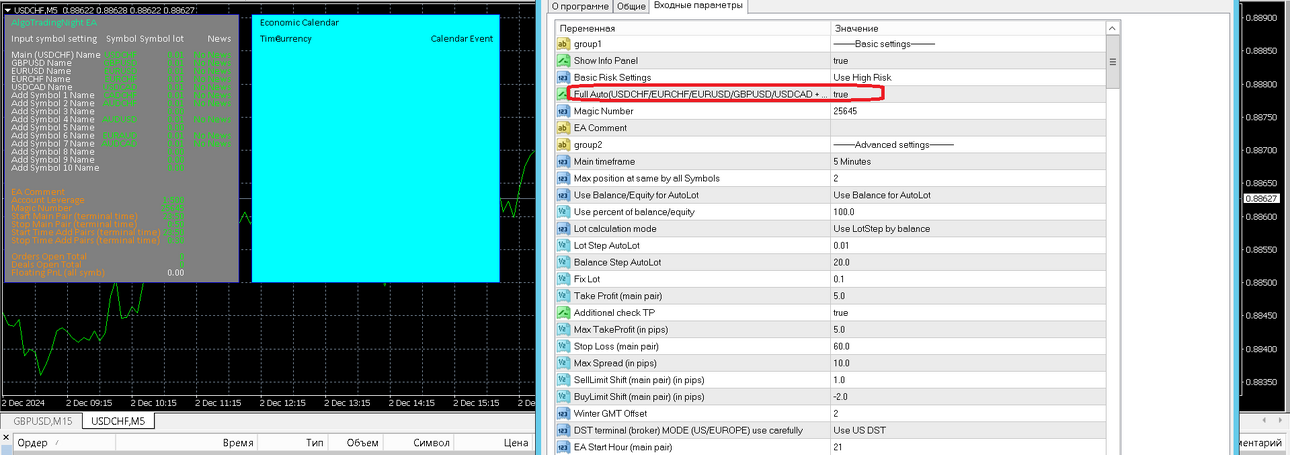Image resolution: width=1290 pixels, height=455 pixels.
Task: Click the Значение column header
Action: click(967, 28)
